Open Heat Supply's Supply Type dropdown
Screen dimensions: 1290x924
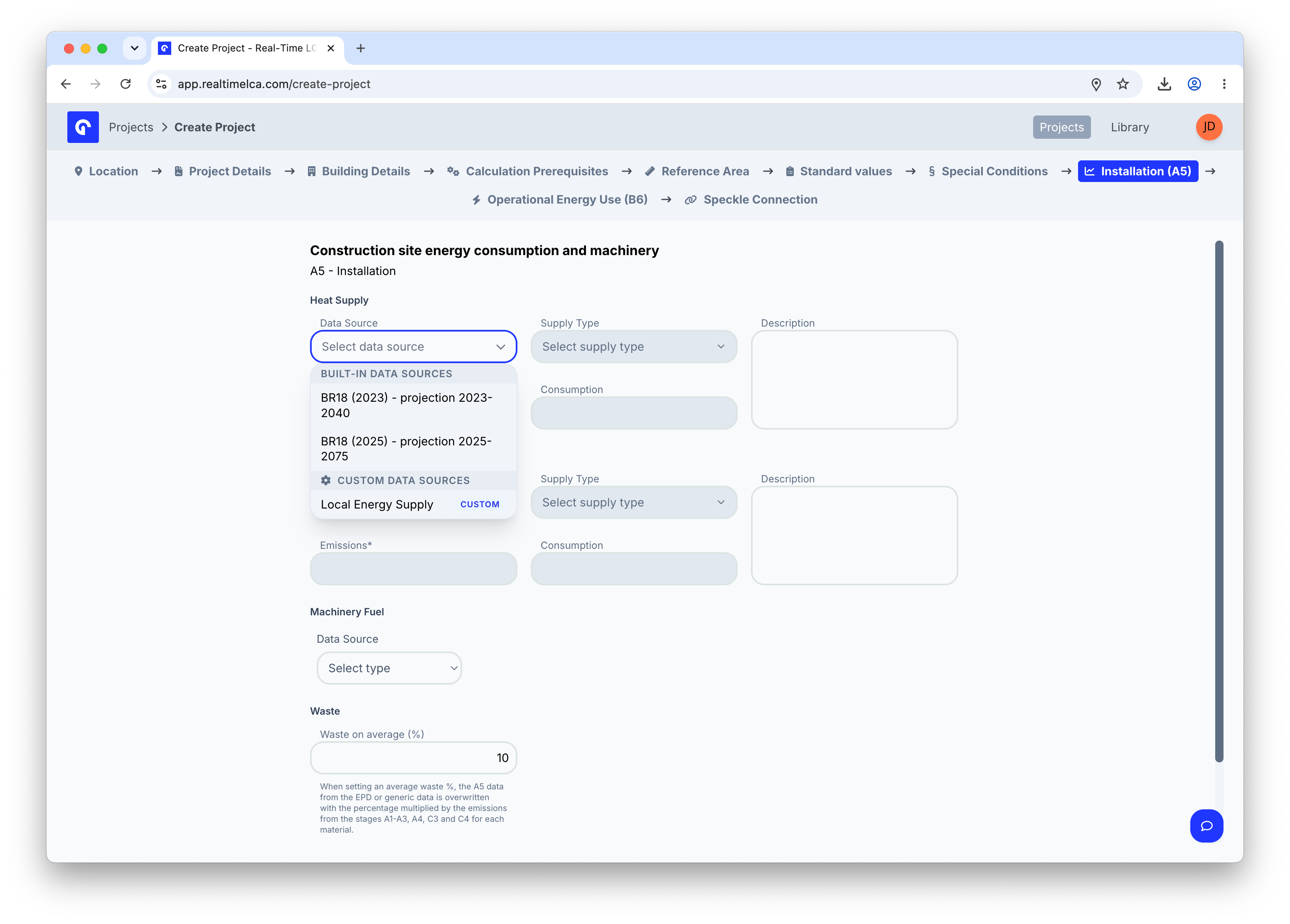click(x=634, y=346)
